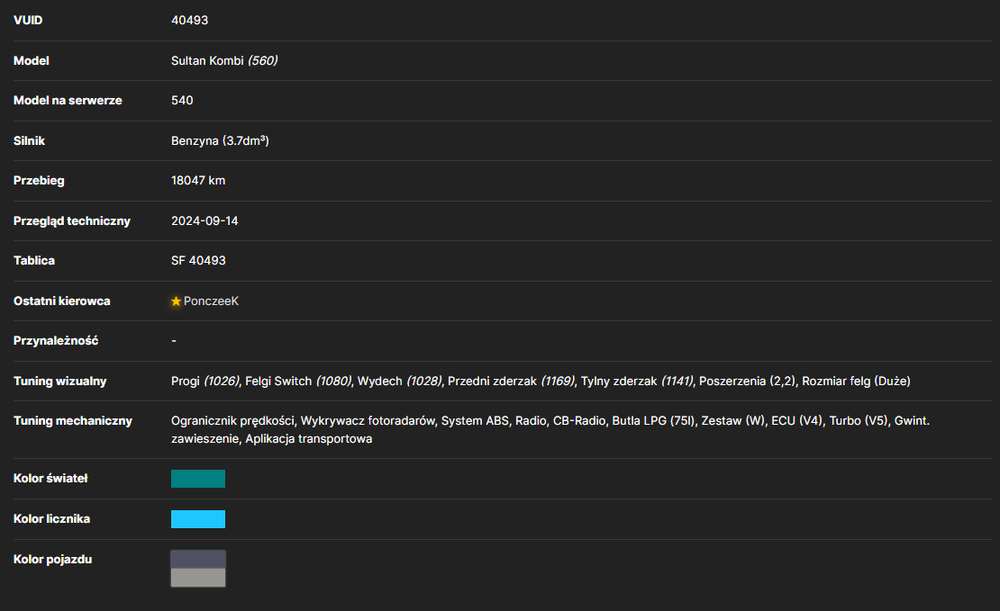Click the Turbo (V5) entry

(858, 420)
